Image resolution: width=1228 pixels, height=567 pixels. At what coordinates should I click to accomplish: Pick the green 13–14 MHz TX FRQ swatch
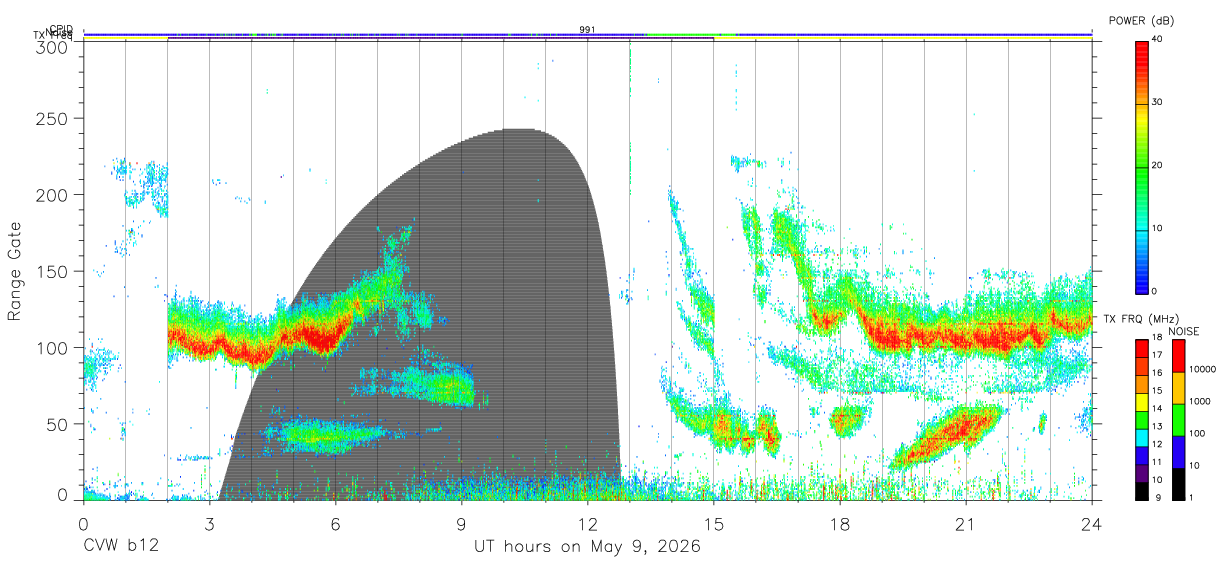(1140, 418)
